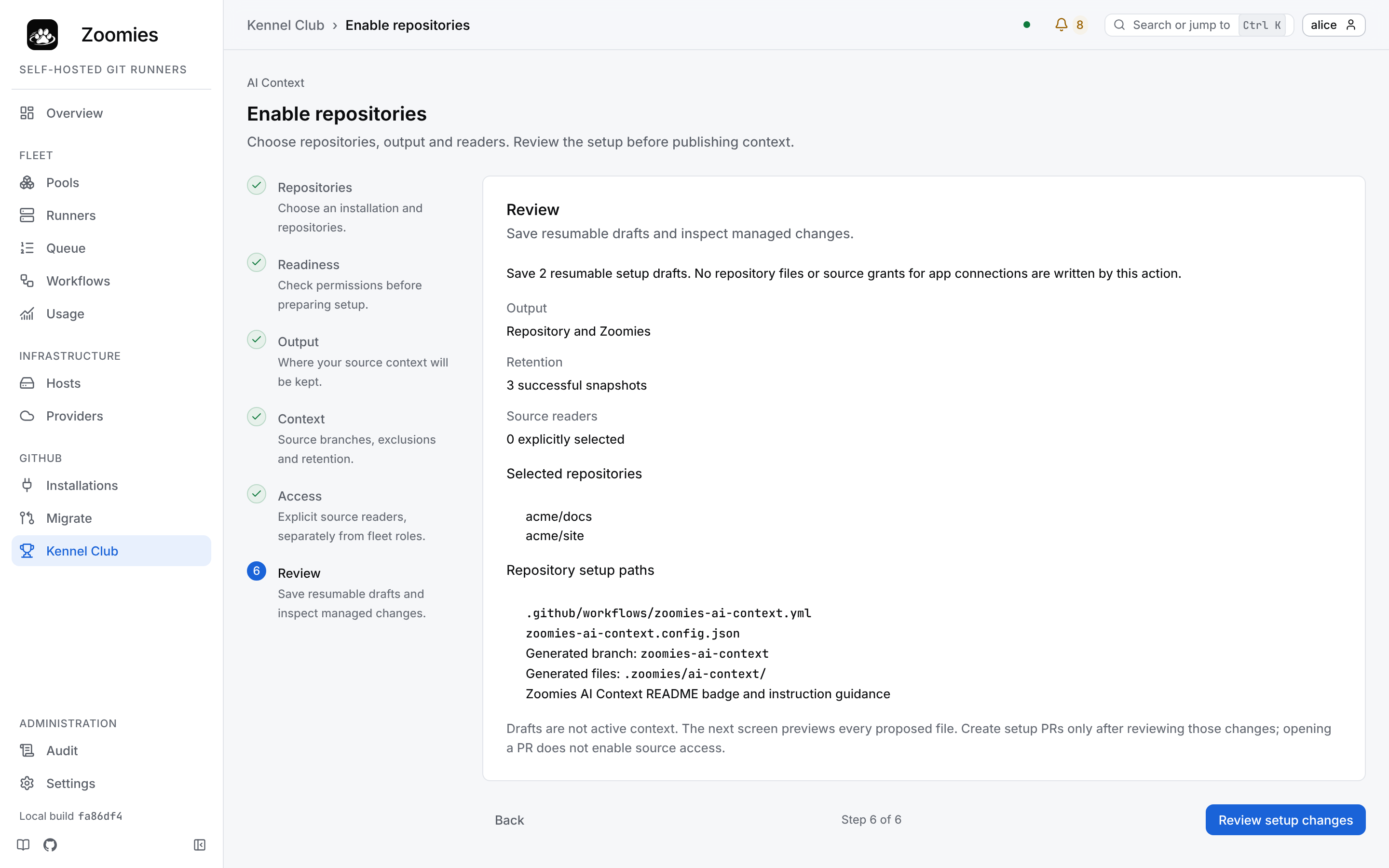The image size is (1389, 868).
Task: Click the acme/site repository entry
Action: click(555, 536)
